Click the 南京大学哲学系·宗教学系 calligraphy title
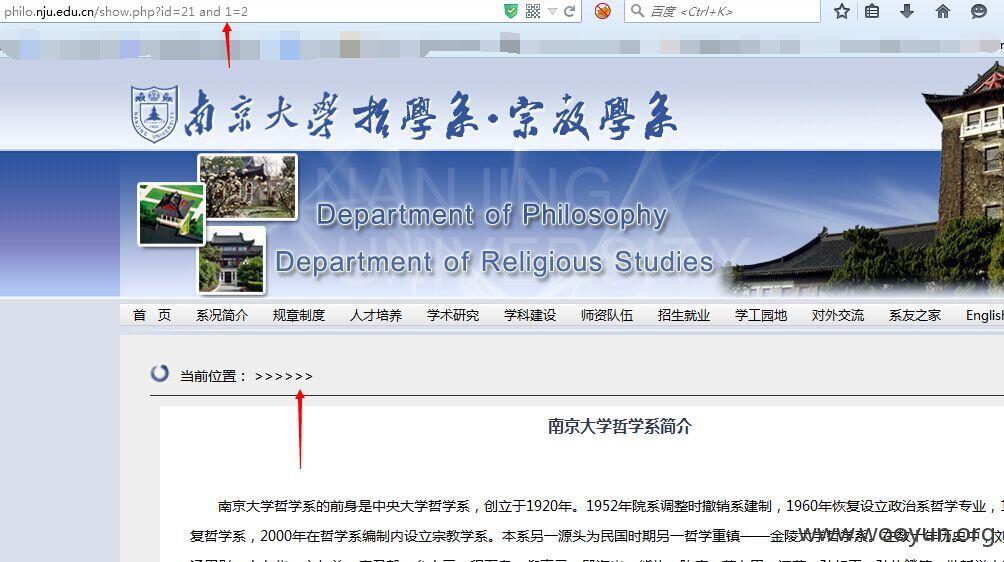1004x562 pixels. (430, 115)
